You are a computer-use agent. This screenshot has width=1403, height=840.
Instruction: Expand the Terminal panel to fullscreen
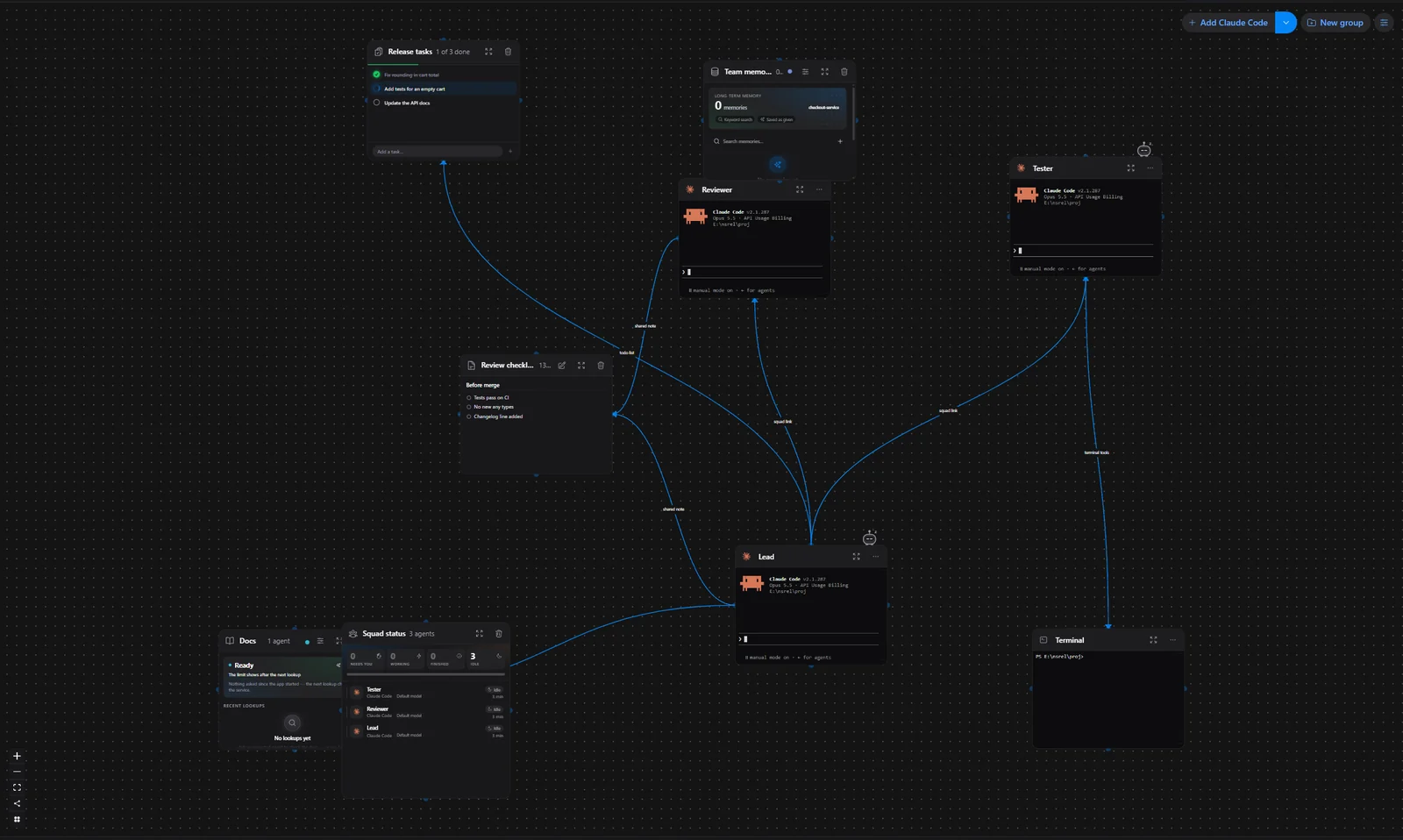pyautogui.click(x=1153, y=640)
